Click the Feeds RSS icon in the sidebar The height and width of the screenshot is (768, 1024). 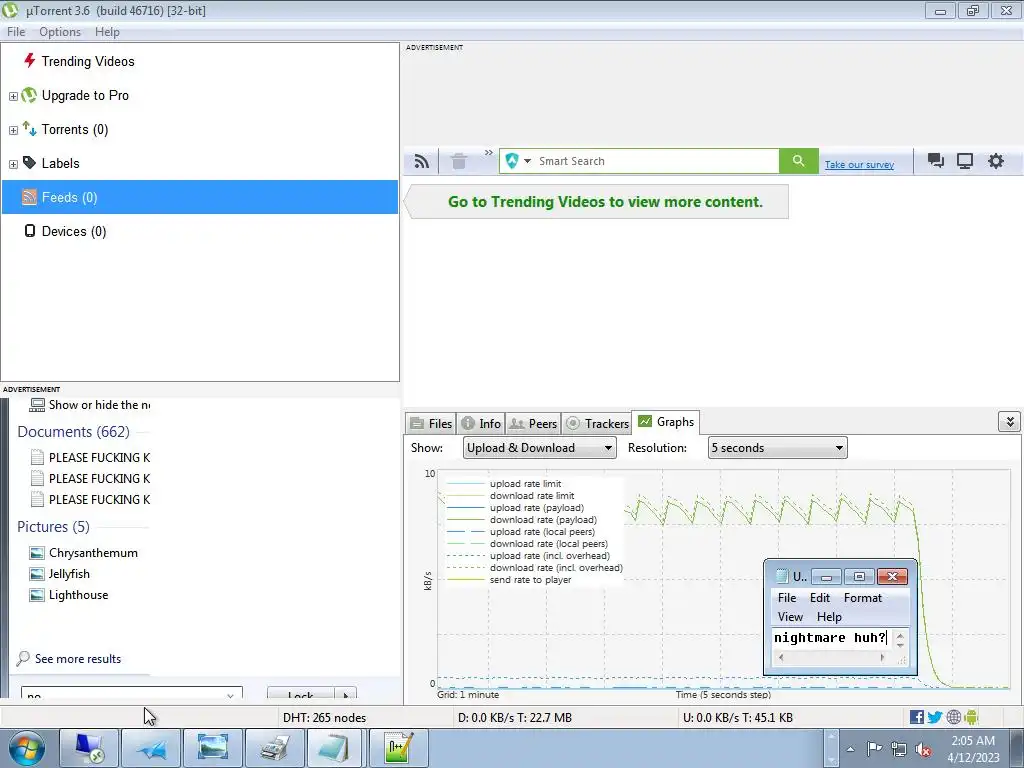tap(29, 197)
